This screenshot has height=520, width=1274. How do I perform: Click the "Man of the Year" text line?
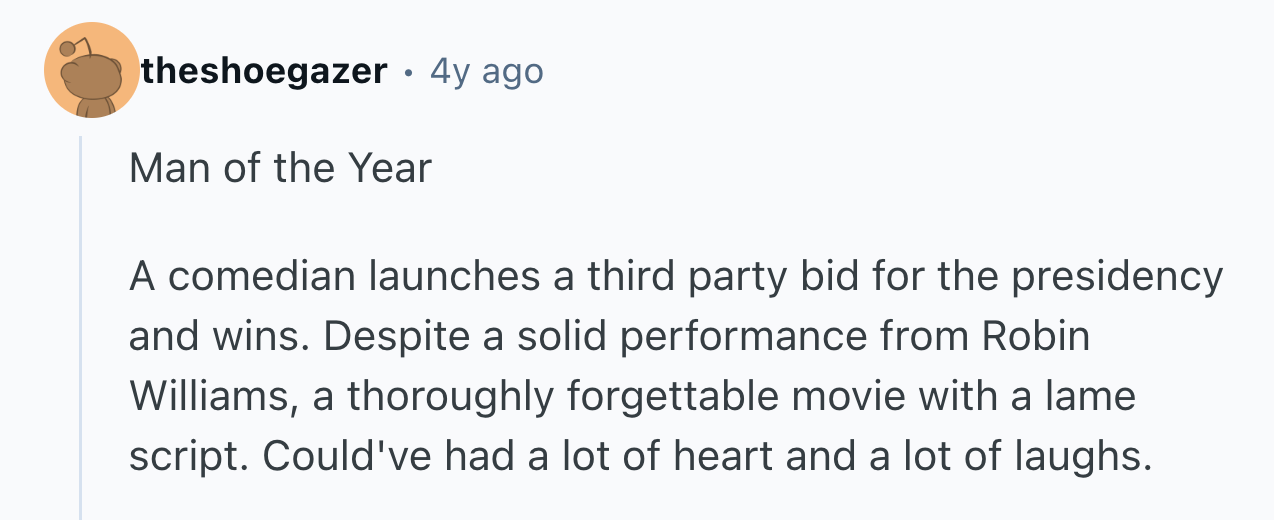[280, 168]
